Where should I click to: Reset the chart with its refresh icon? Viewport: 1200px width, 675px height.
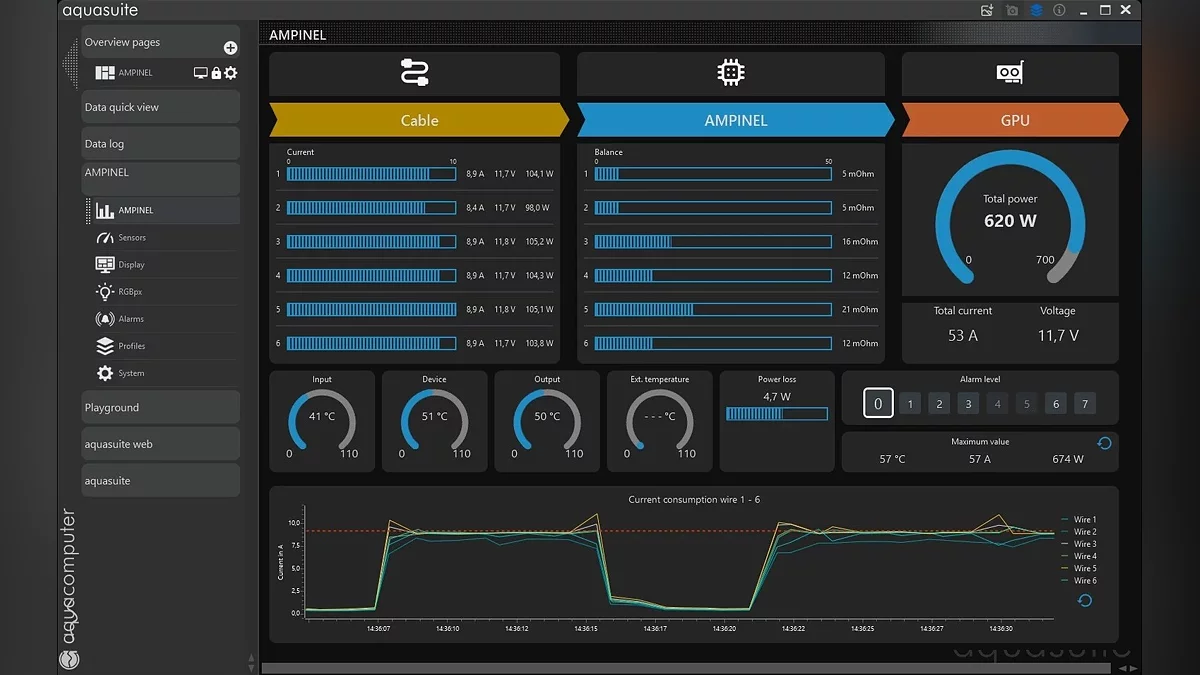pos(1084,601)
